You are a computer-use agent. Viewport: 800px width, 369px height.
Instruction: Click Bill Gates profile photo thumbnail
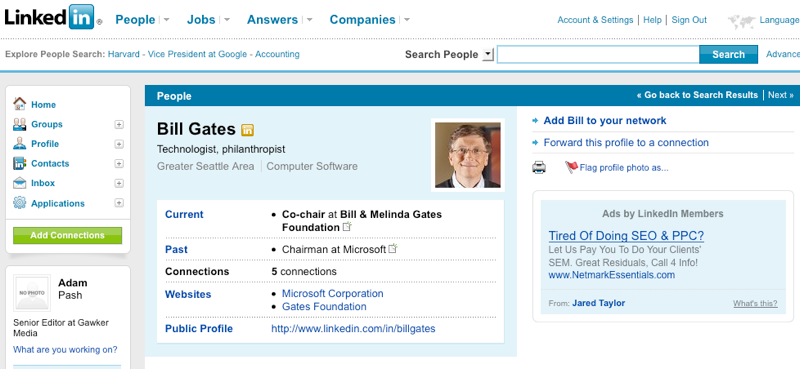(x=468, y=155)
